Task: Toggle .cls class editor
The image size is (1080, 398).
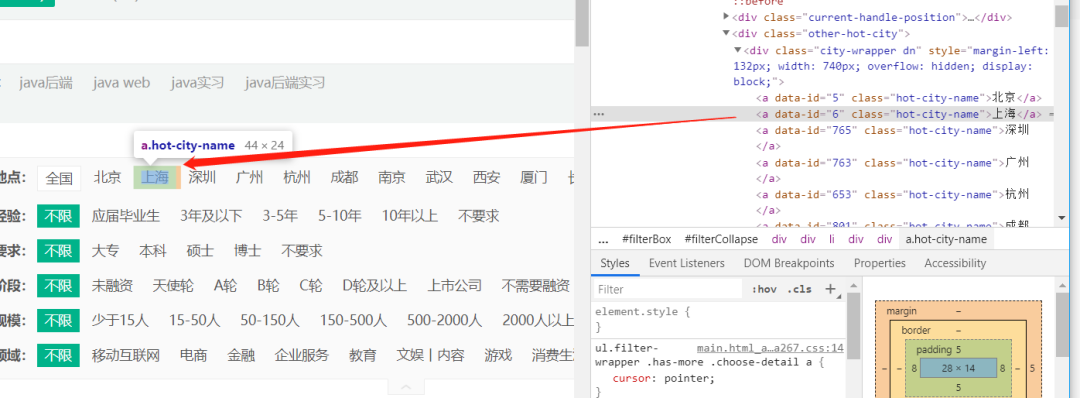Action: coord(800,289)
